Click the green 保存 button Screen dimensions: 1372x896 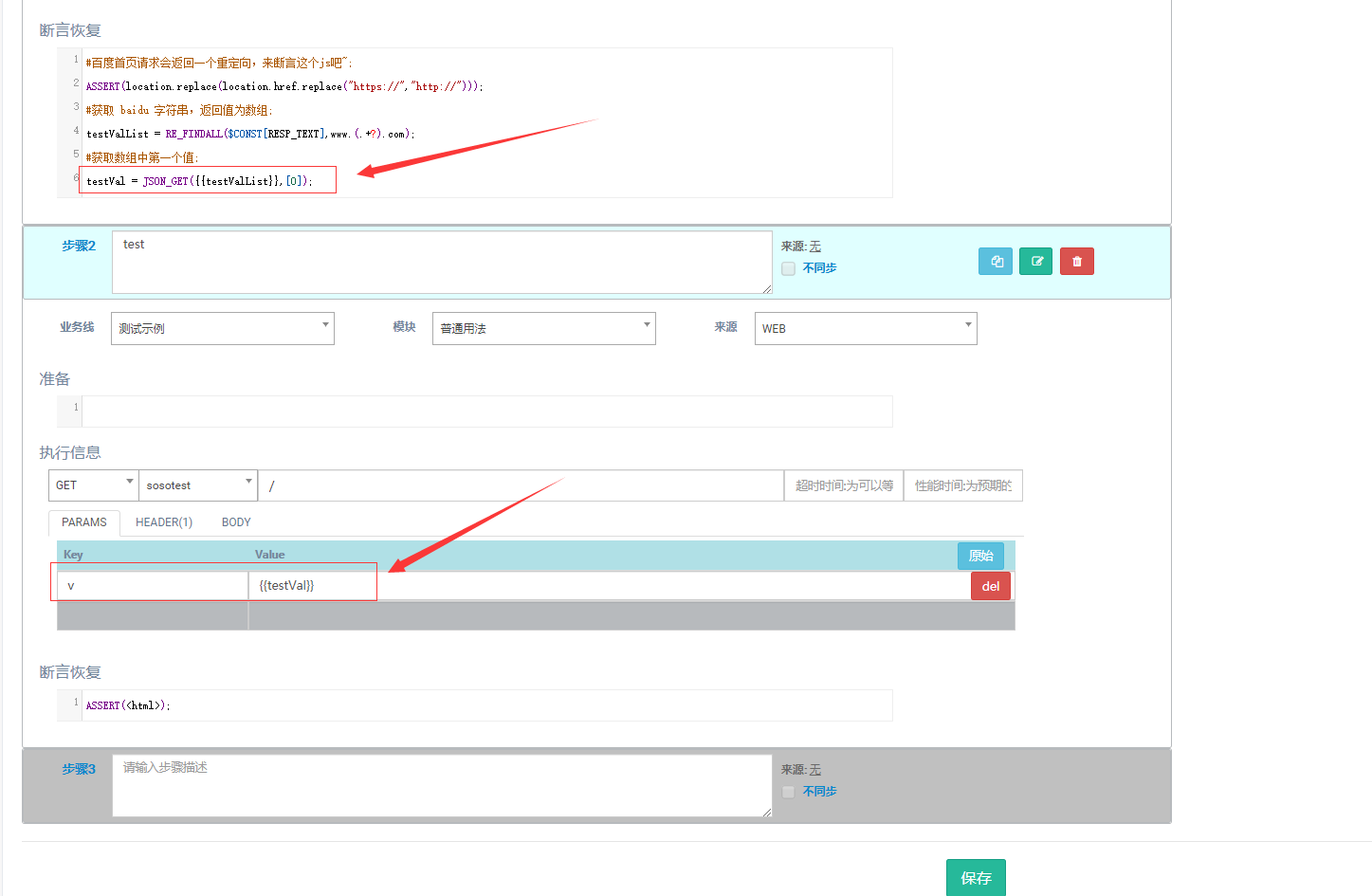click(976, 878)
